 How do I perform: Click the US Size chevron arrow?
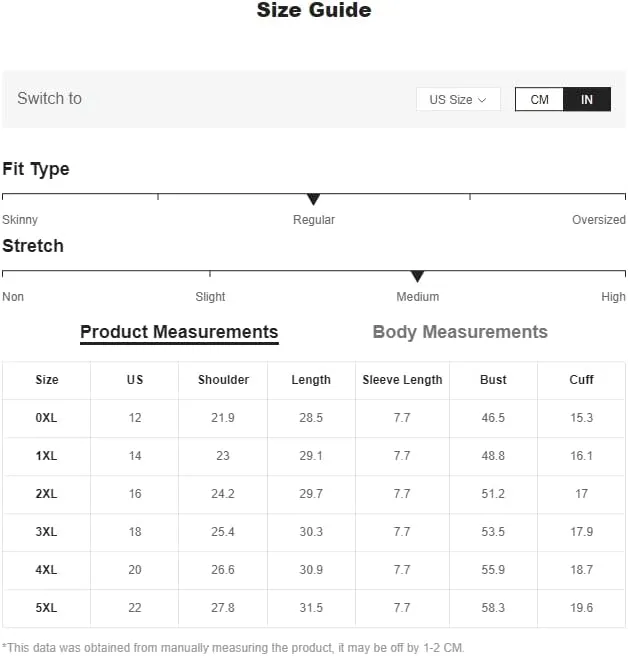[482, 100]
